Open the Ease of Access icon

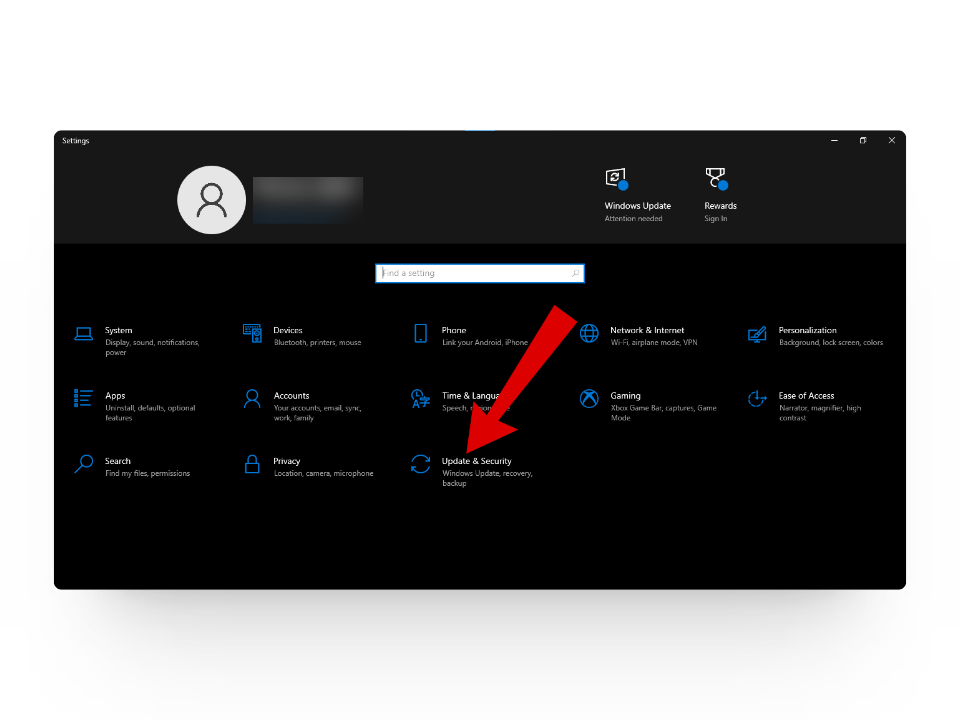coord(757,399)
